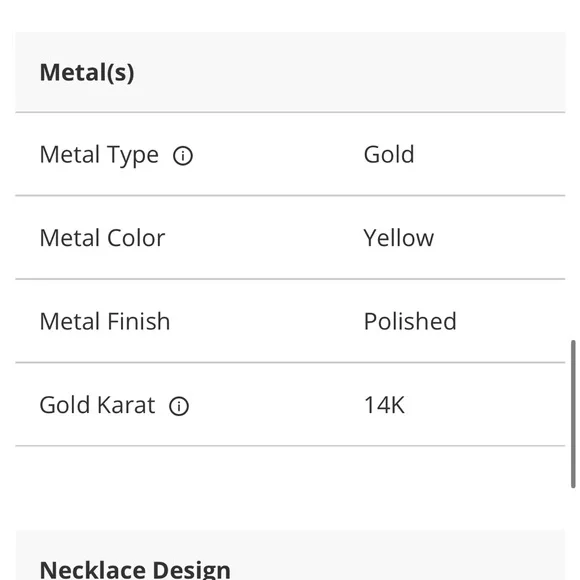Screen dimensions: 580x580
Task: Click the Metal(s) heading text
Action: [x=87, y=72]
